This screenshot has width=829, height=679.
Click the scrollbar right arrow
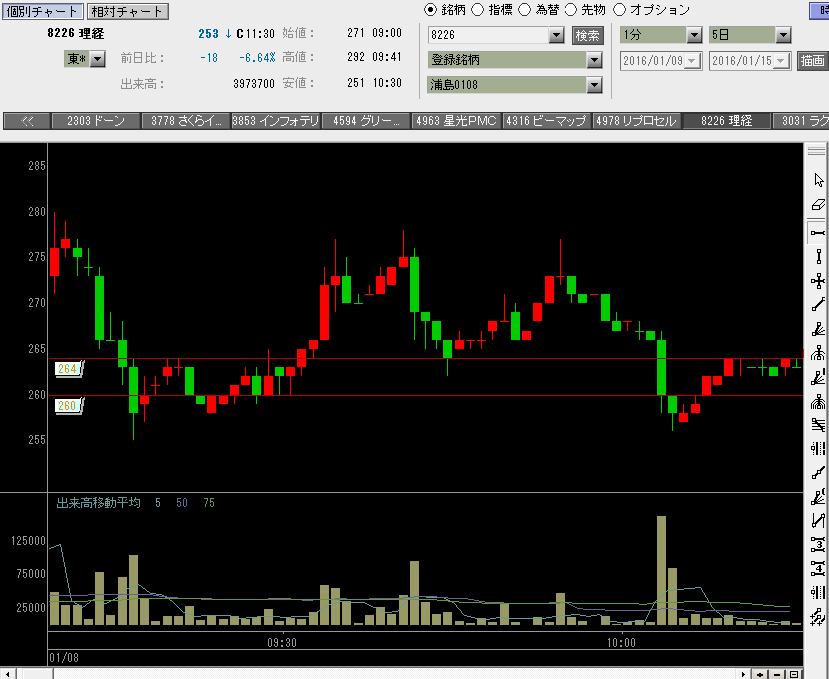pos(744,674)
